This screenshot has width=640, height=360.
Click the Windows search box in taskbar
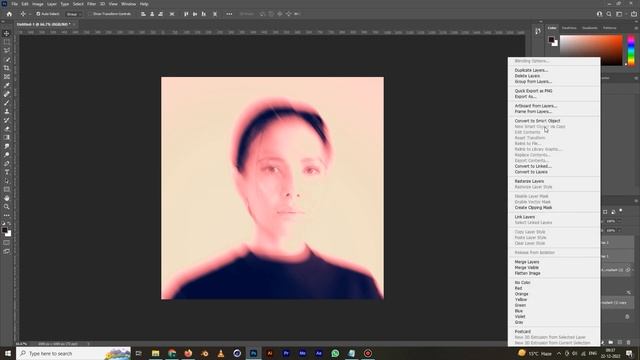pyautogui.click(x=73, y=353)
